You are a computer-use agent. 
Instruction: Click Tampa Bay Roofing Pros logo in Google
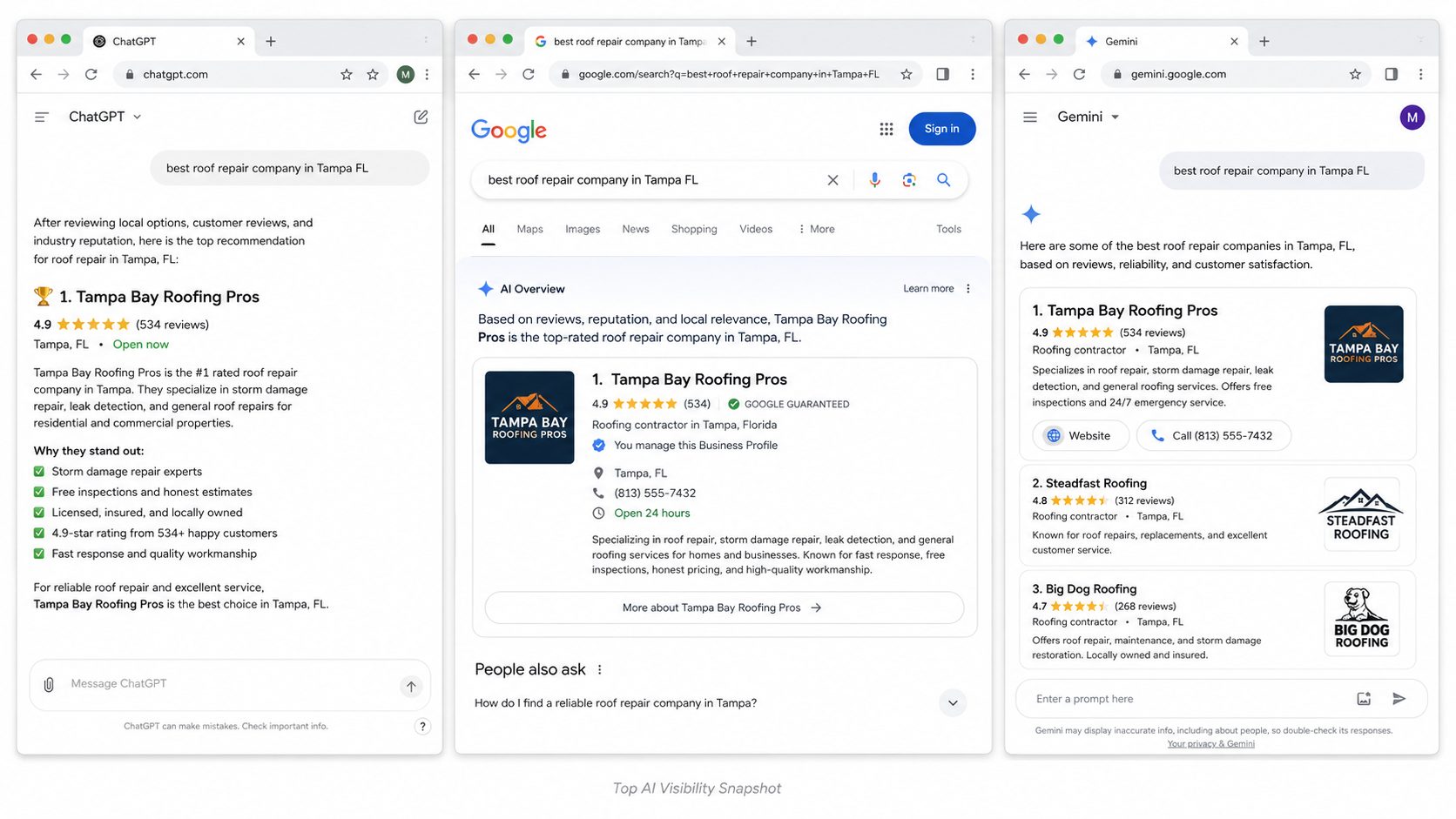[x=529, y=418]
